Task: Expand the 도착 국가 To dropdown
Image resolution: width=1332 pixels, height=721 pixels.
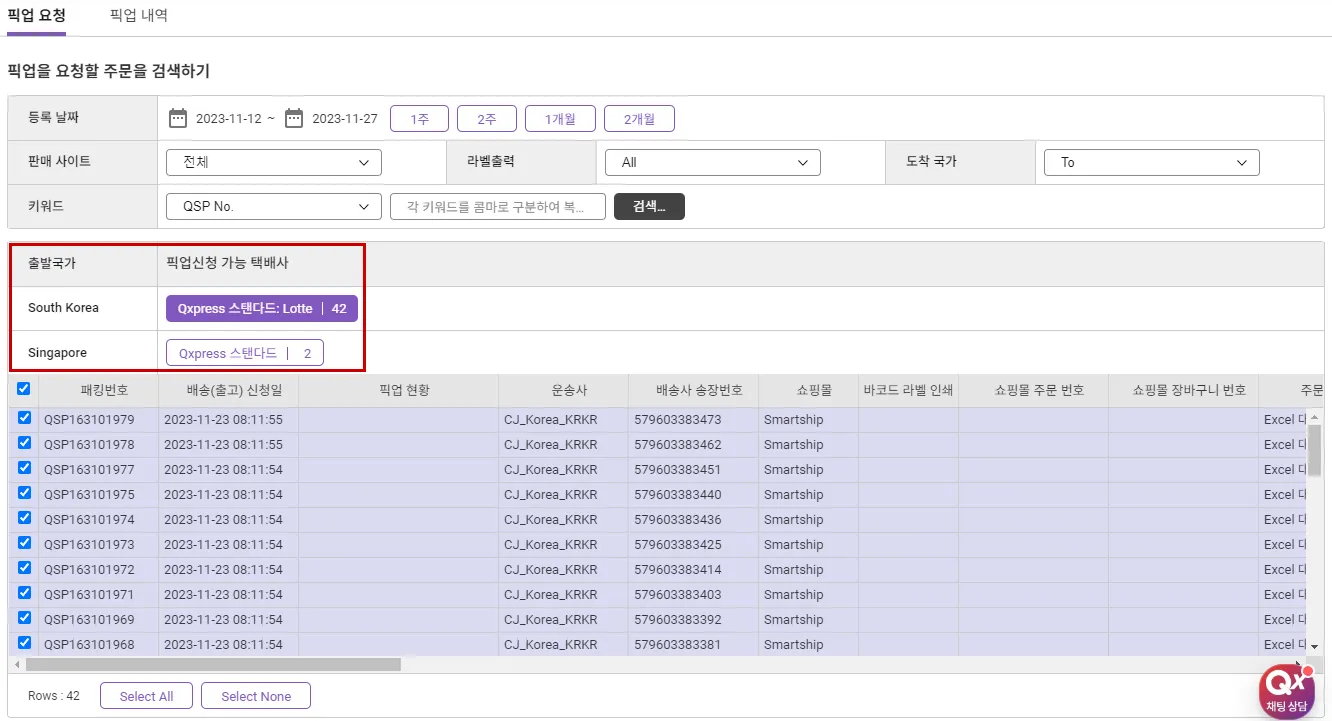Action: pos(1151,162)
